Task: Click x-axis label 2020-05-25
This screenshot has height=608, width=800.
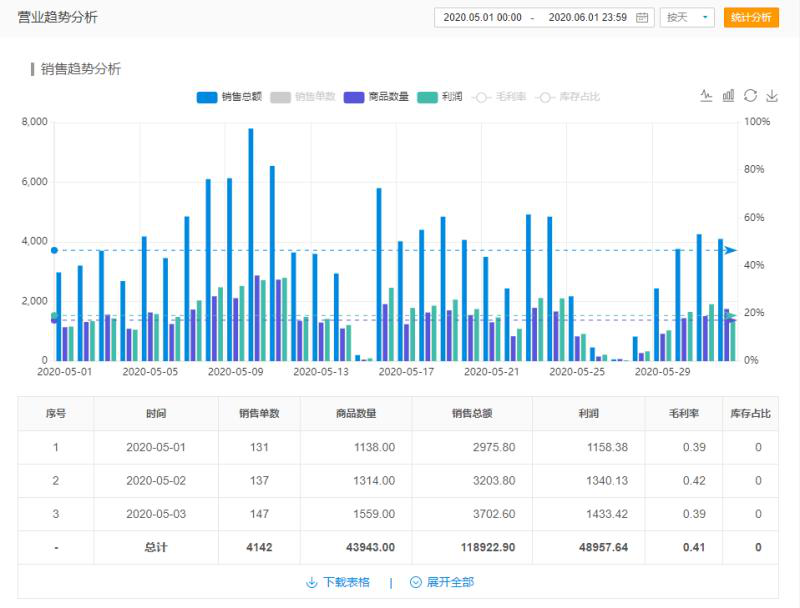Action: pyautogui.click(x=577, y=372)
